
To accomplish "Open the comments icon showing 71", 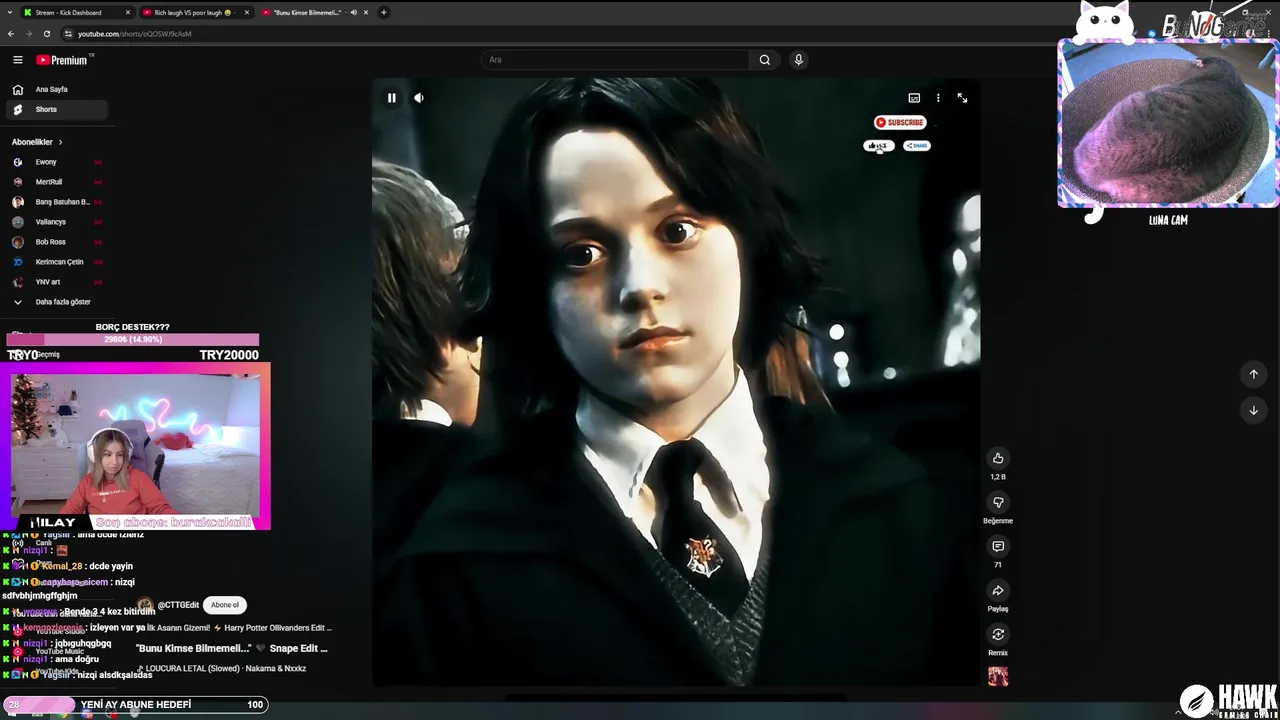I will [x=998, y=546].
